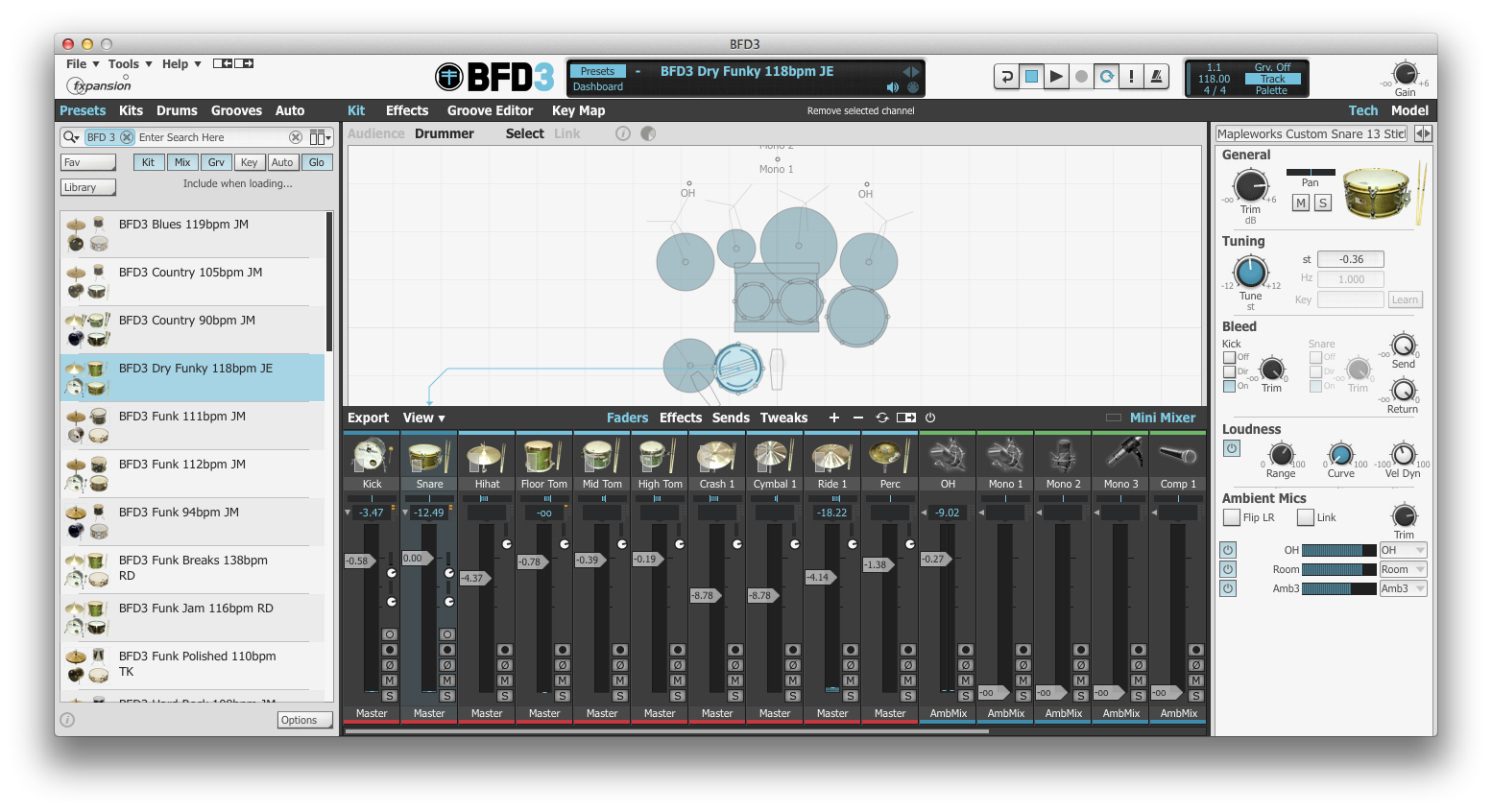1492x812 pixels.
Task: Click the Mini Mixer button
Action: coord(1163,418)
